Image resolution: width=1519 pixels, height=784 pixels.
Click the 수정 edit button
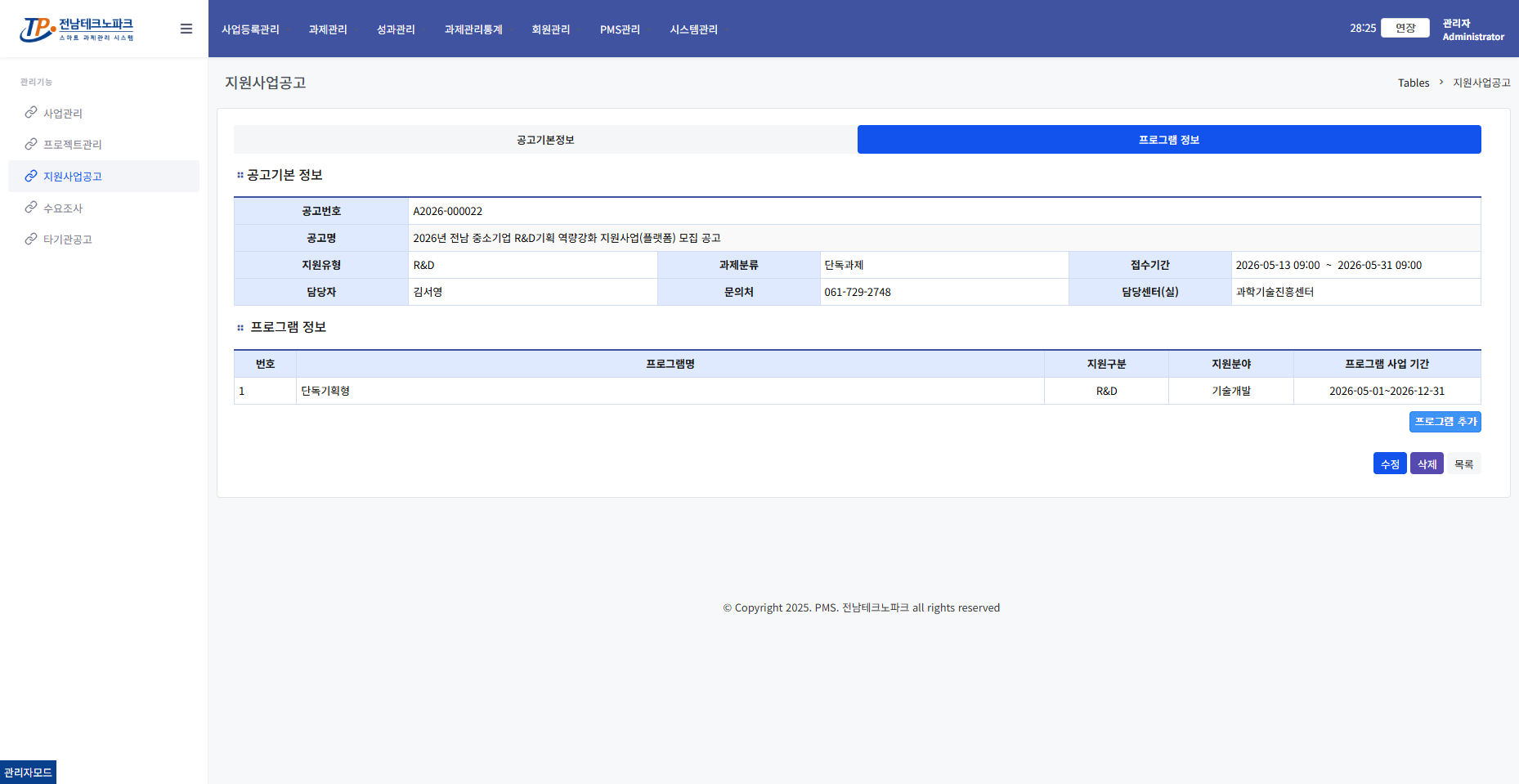(x=1390, y=464)
